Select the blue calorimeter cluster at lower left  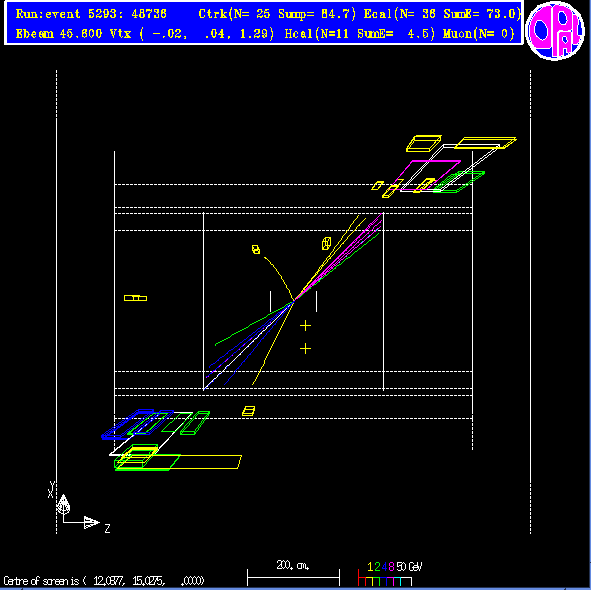click(x=127, y=424)
